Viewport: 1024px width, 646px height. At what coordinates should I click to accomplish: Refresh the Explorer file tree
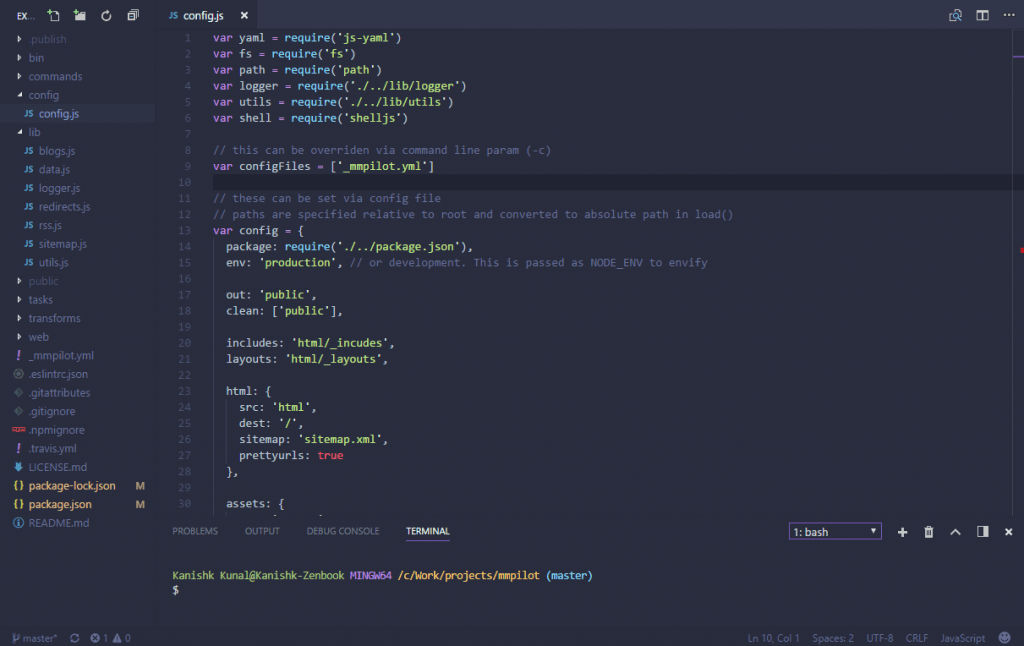click(x=105, y=15)
